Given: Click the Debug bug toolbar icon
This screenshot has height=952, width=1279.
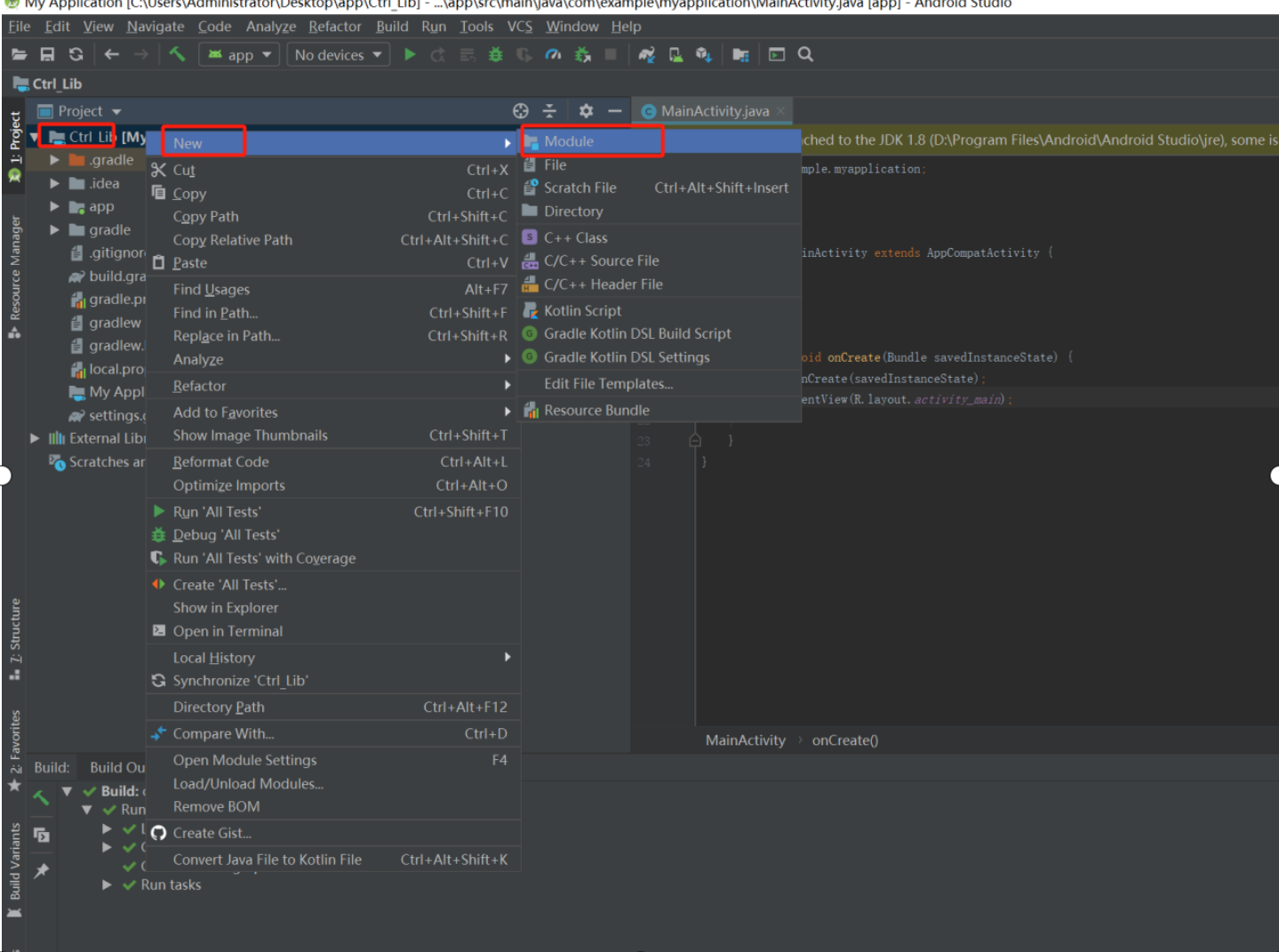Looking at the screenshot, I should click(496, 54).
